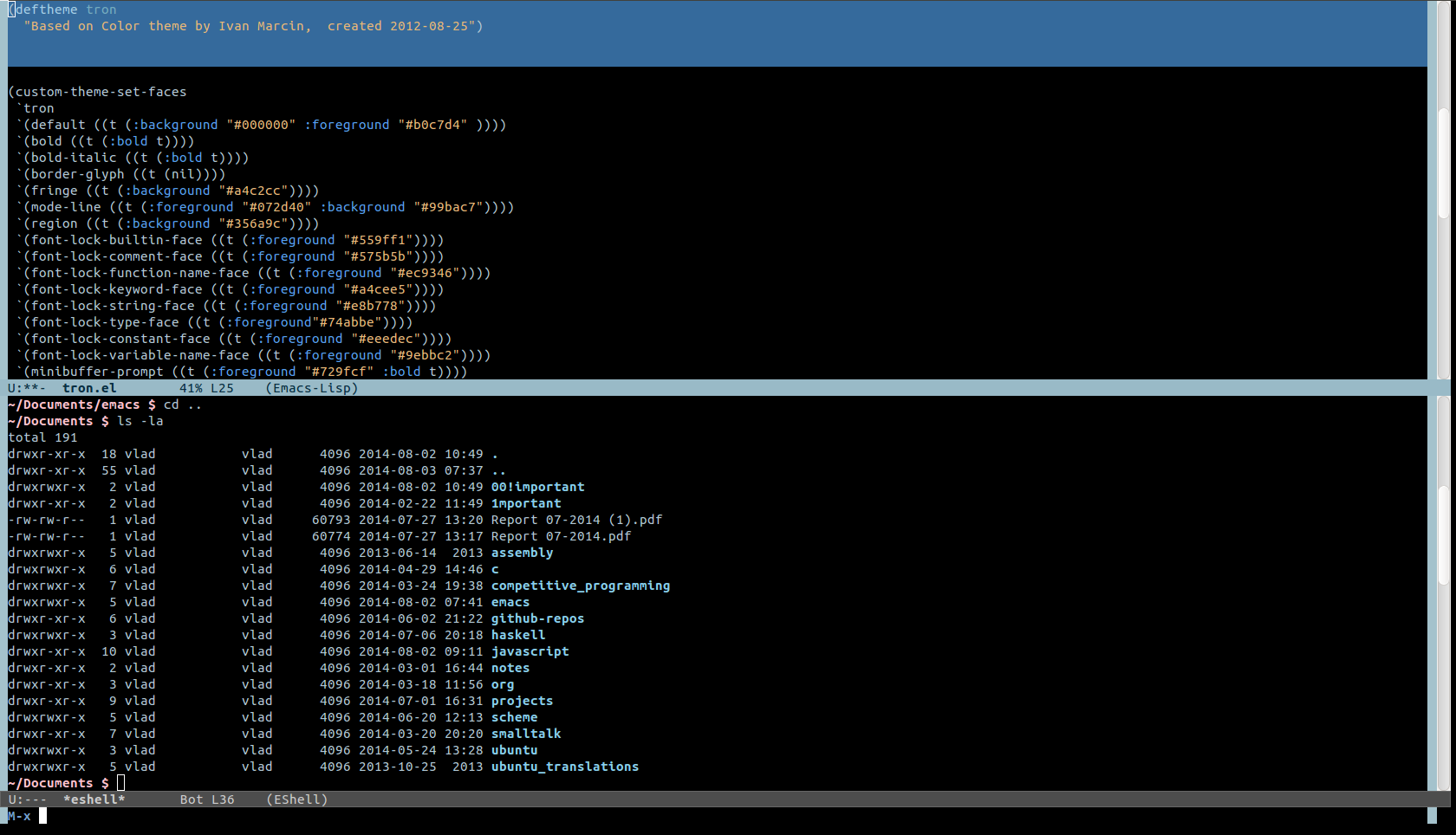Click the notes directory entry
Image resolution: width=1456 pixels, height=835 pixels.
(x=510, y=668)
